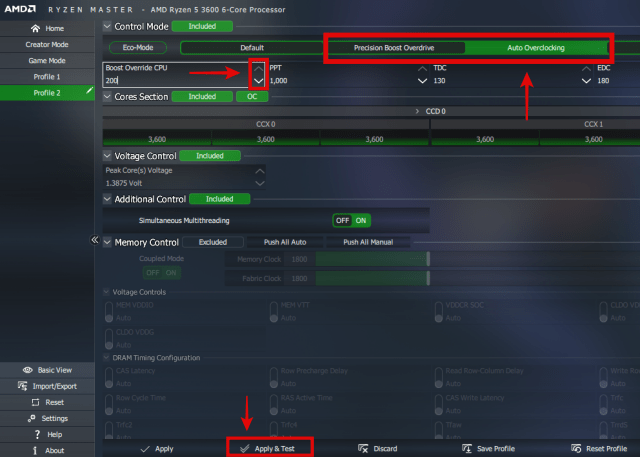Increase TDC value with up arrow
Viewport: 640px width, 457px height.
586,68
